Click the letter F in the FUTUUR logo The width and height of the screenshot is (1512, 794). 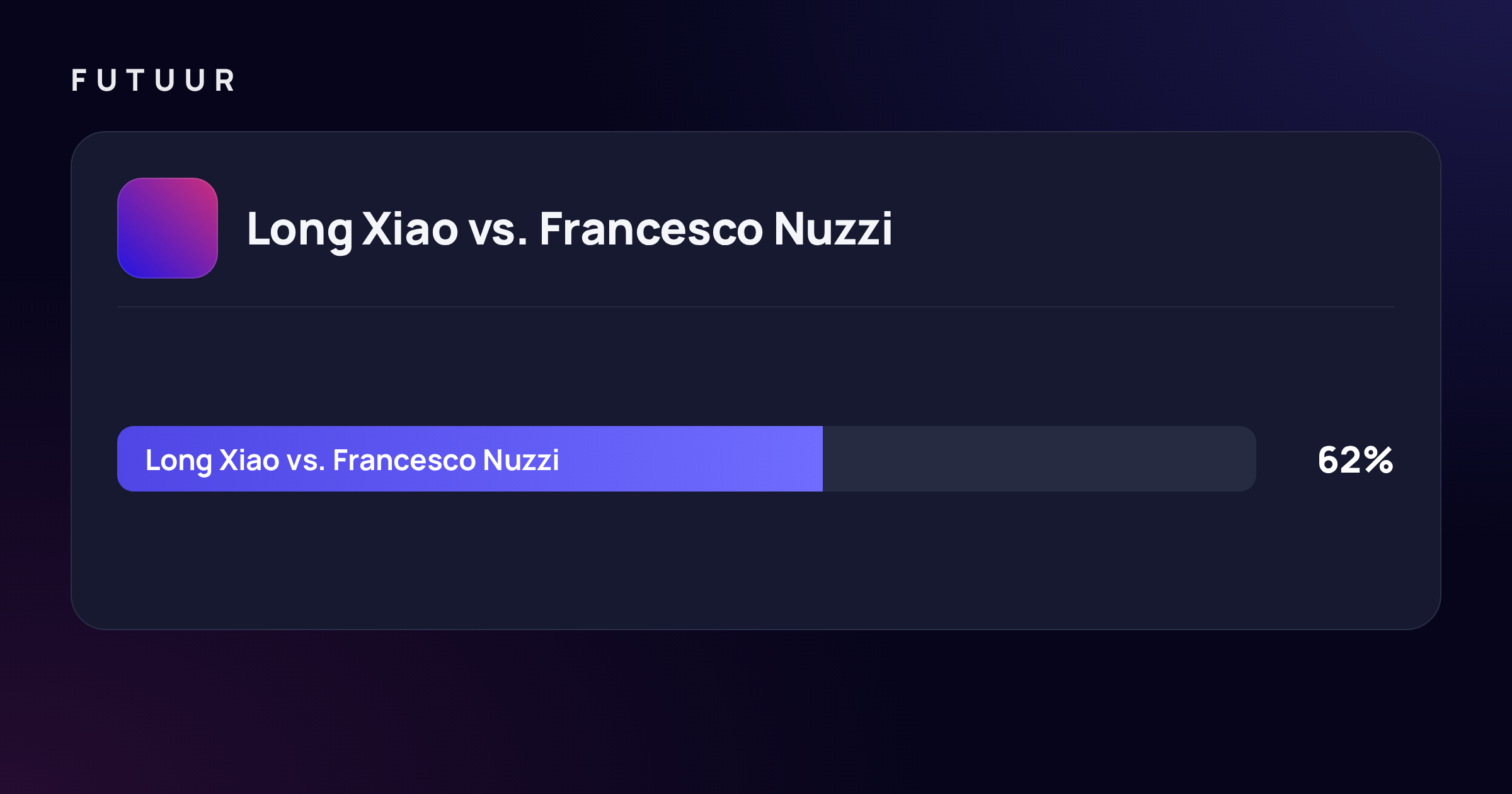[x=79, y=81]
